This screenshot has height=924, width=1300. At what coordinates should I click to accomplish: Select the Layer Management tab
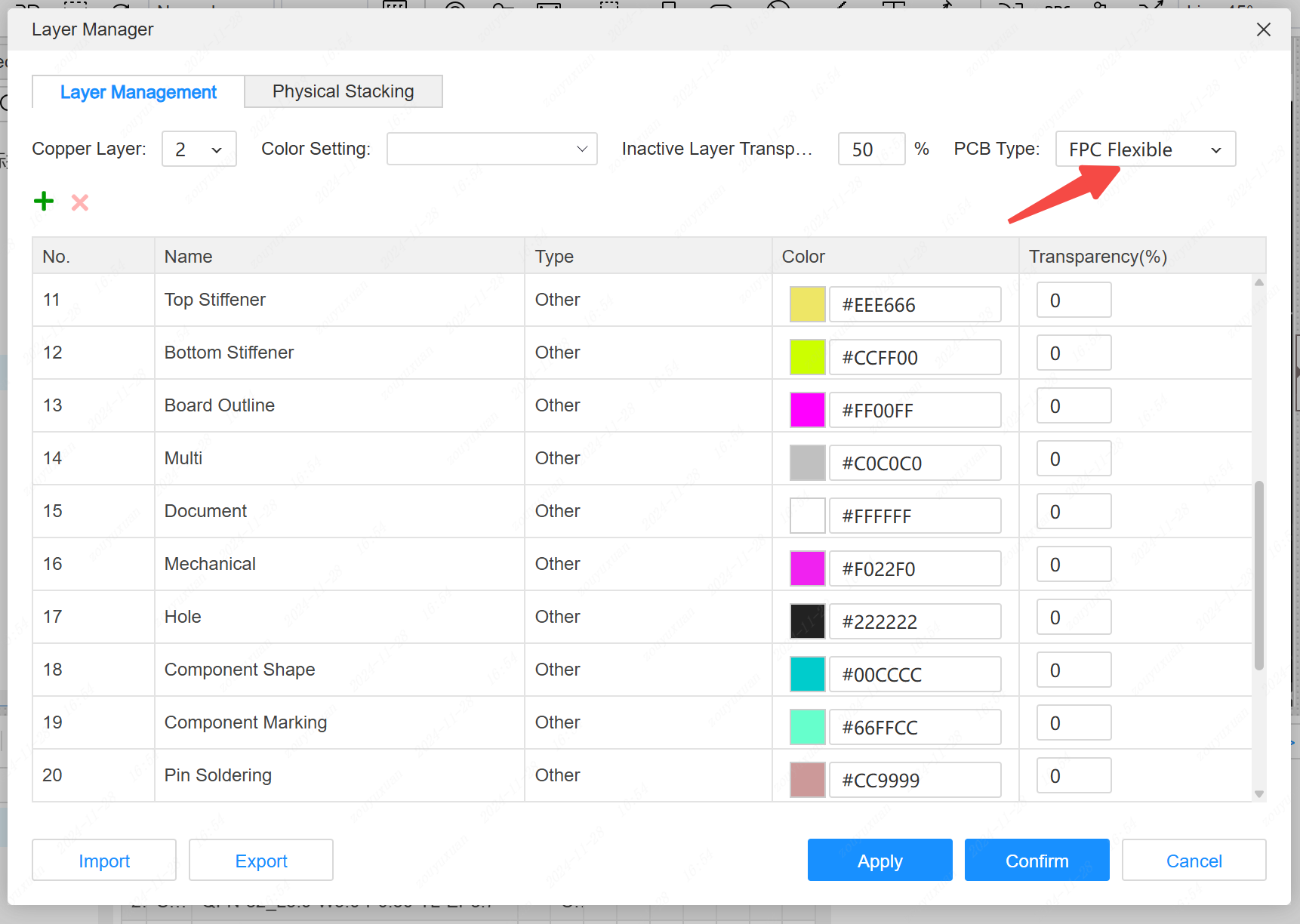[138, 92]
